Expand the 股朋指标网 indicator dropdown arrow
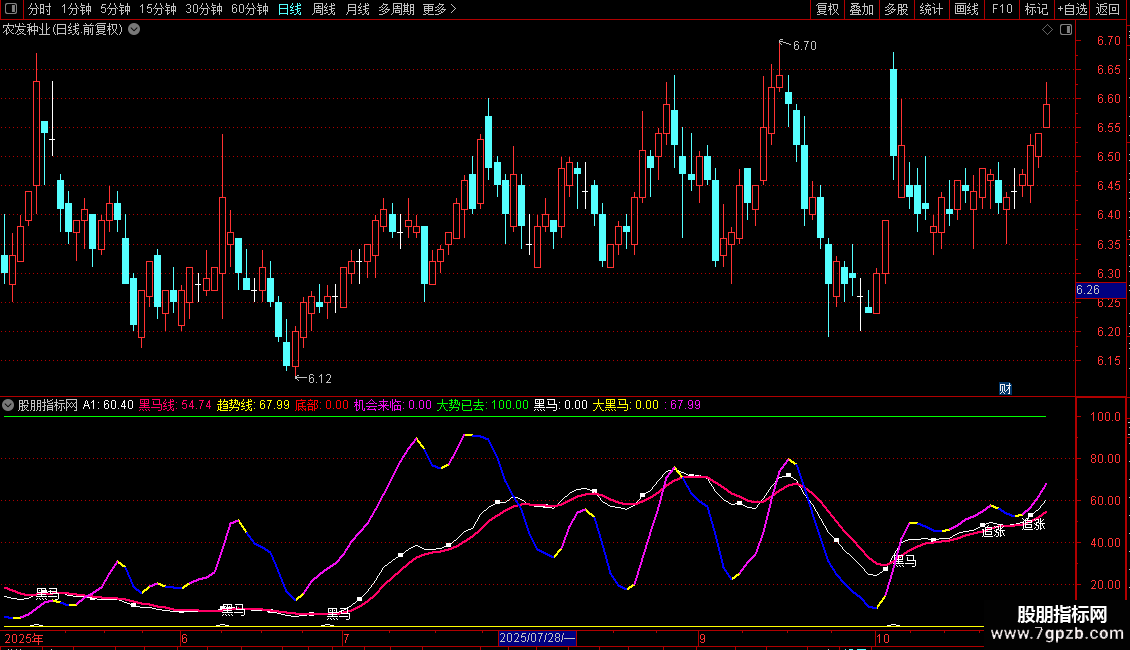The width and height of the screenshot is (1130, 650). coord(9,405)
